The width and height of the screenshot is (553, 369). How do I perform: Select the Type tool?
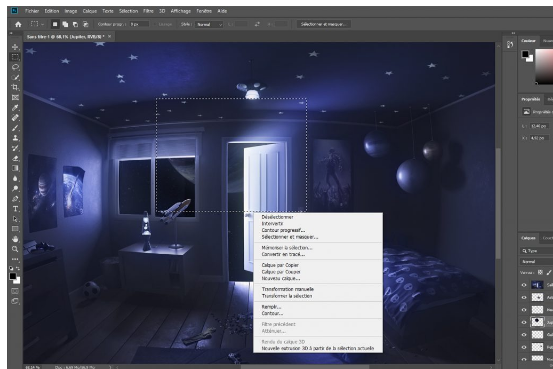point(15,209)
